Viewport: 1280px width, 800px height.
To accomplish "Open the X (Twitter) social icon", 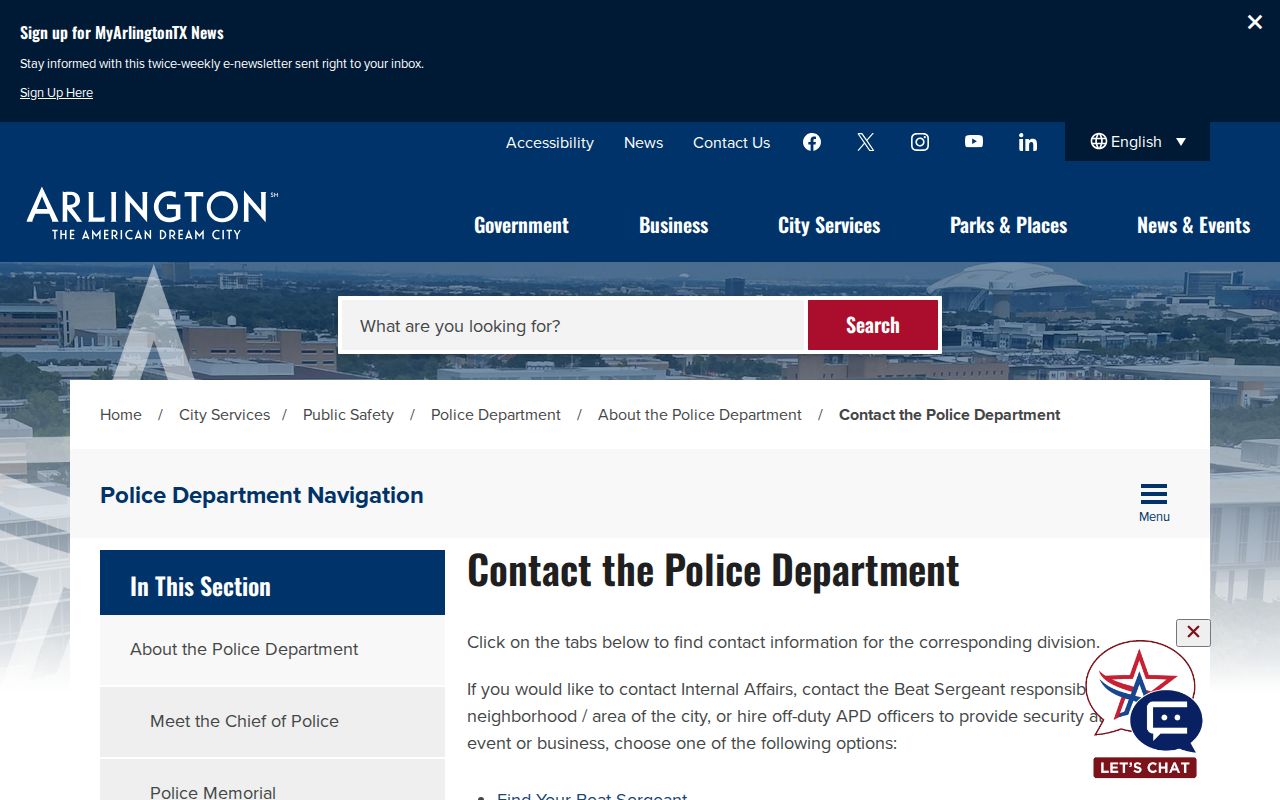I will (x=866, y=142).
